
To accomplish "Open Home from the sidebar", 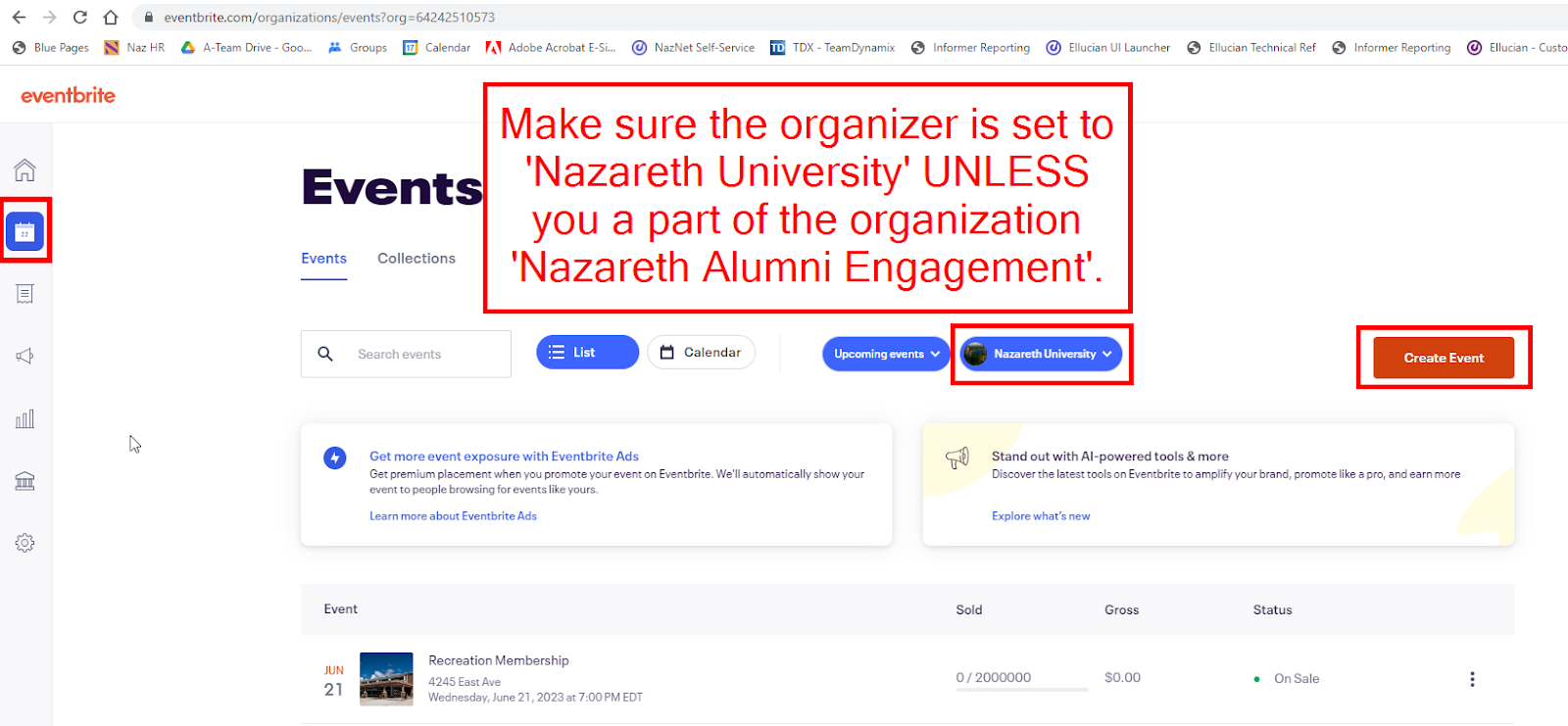I will click(x=24, y=169).
